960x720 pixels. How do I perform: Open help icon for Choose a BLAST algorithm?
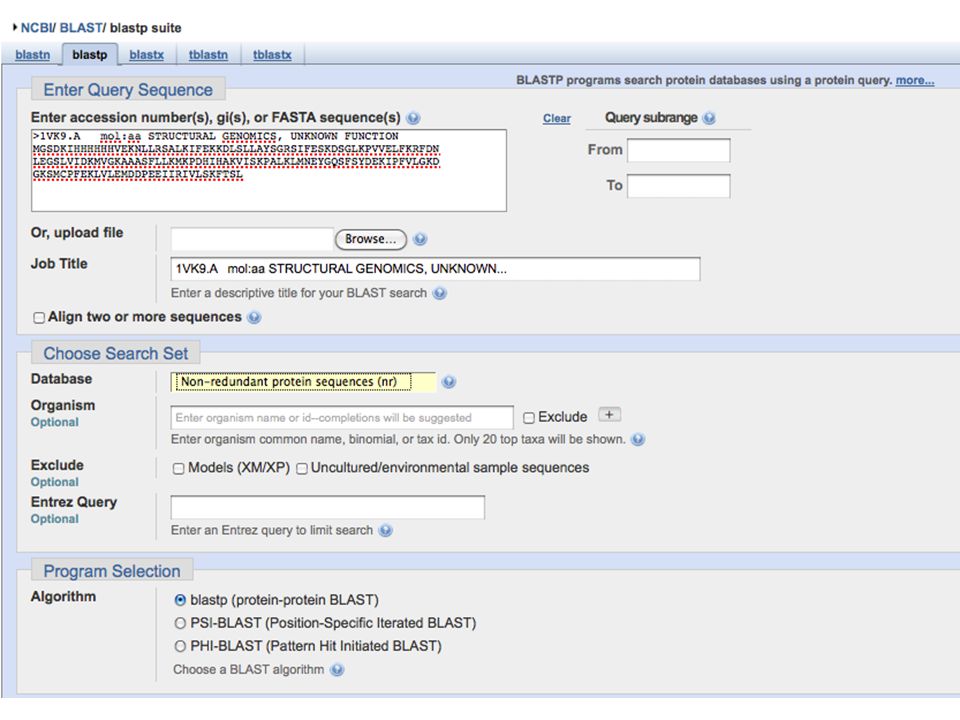337,670
